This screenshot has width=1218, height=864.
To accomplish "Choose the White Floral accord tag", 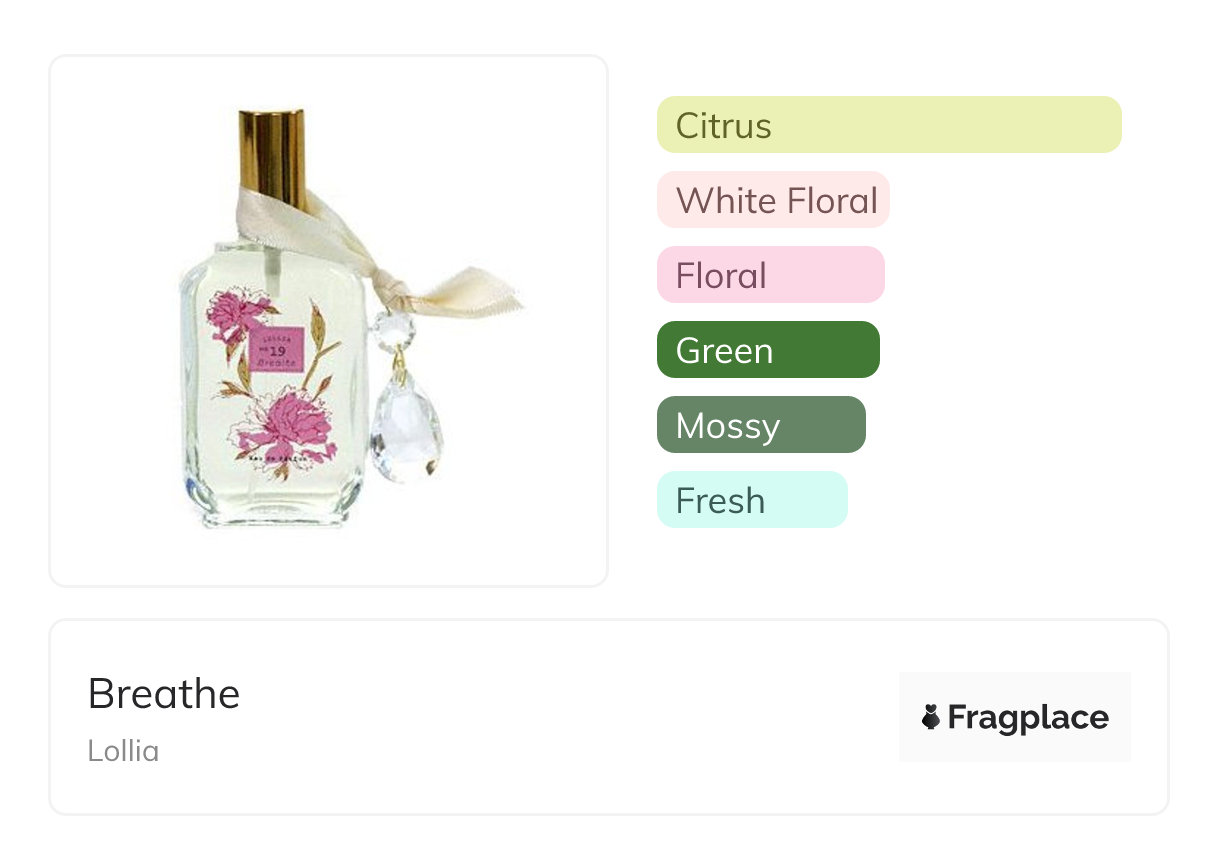I will click(x=773, y=200).
